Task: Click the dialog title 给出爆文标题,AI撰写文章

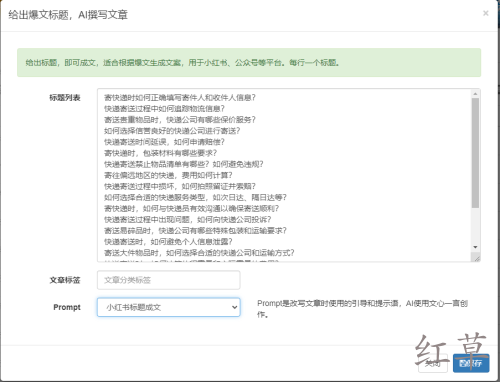Action: [68, 15]
